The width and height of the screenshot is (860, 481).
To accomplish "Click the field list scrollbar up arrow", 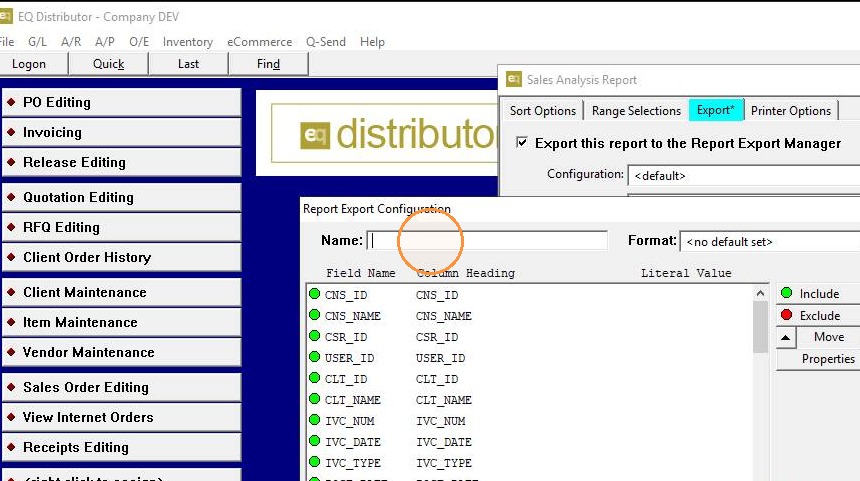I will (760, 293).
